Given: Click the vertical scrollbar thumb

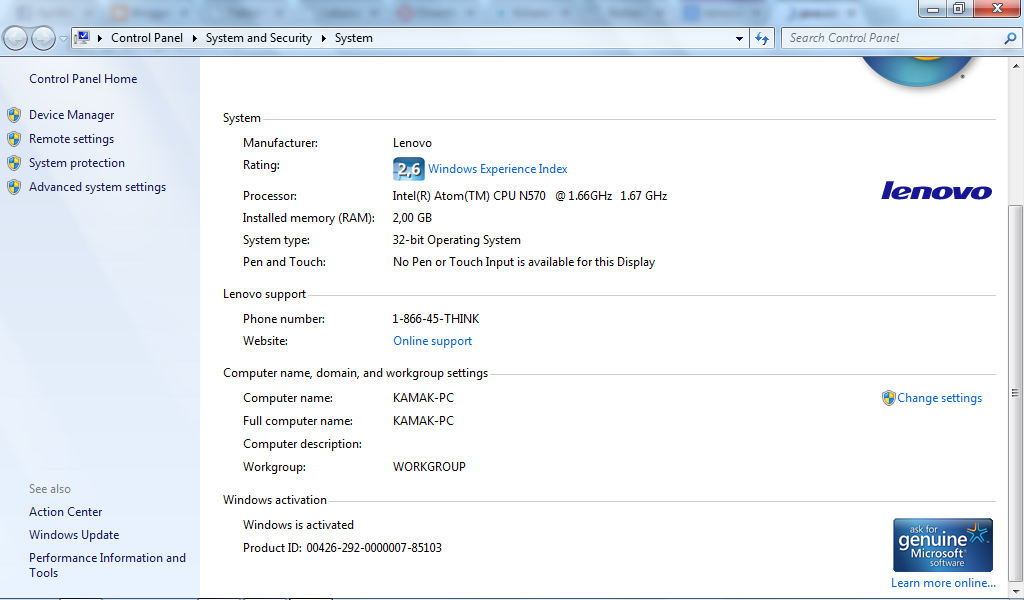Looking at the screenshot, I should coord(1016,392).
